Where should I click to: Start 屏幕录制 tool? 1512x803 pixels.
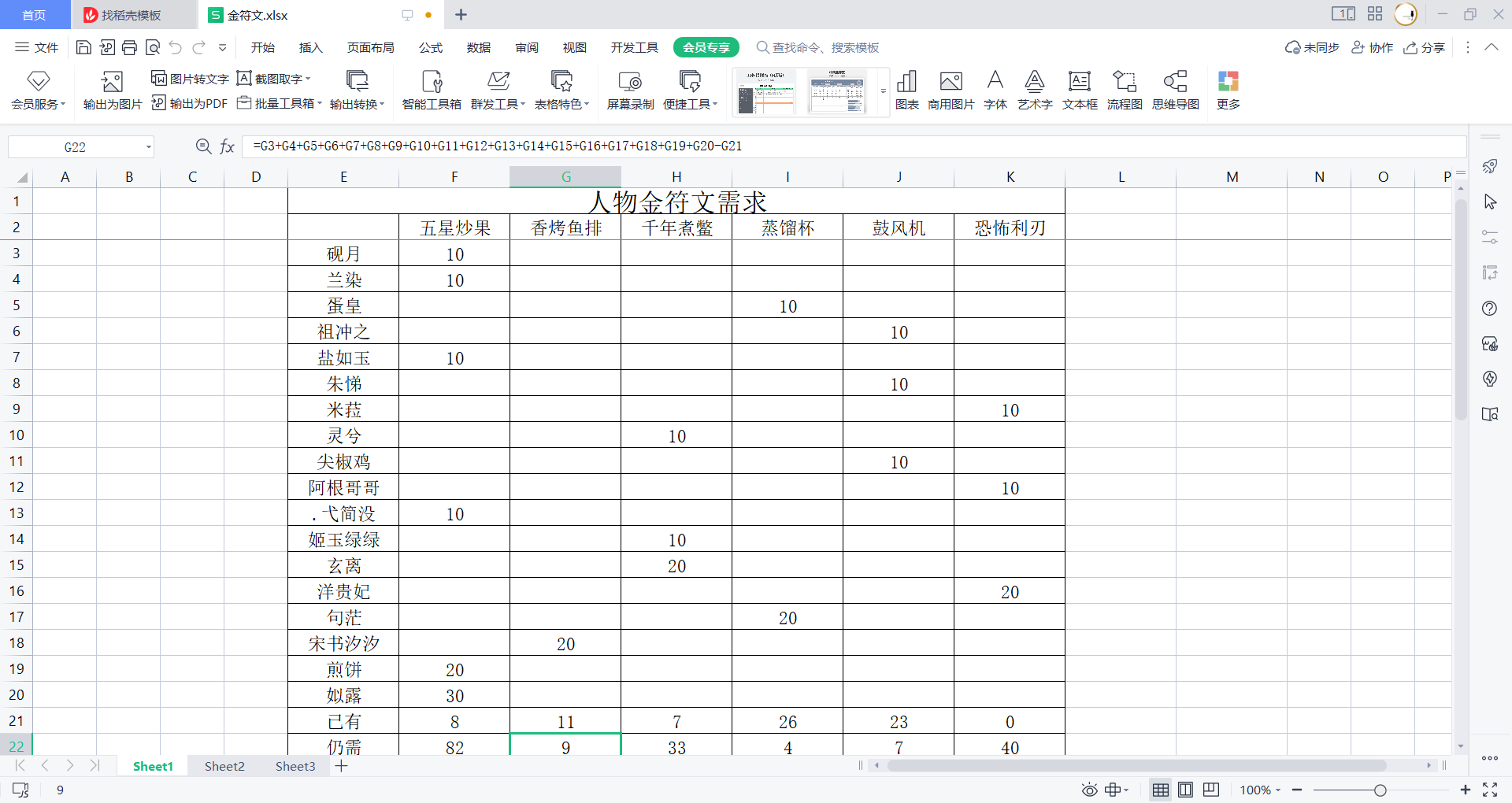(x=630, y=89)
